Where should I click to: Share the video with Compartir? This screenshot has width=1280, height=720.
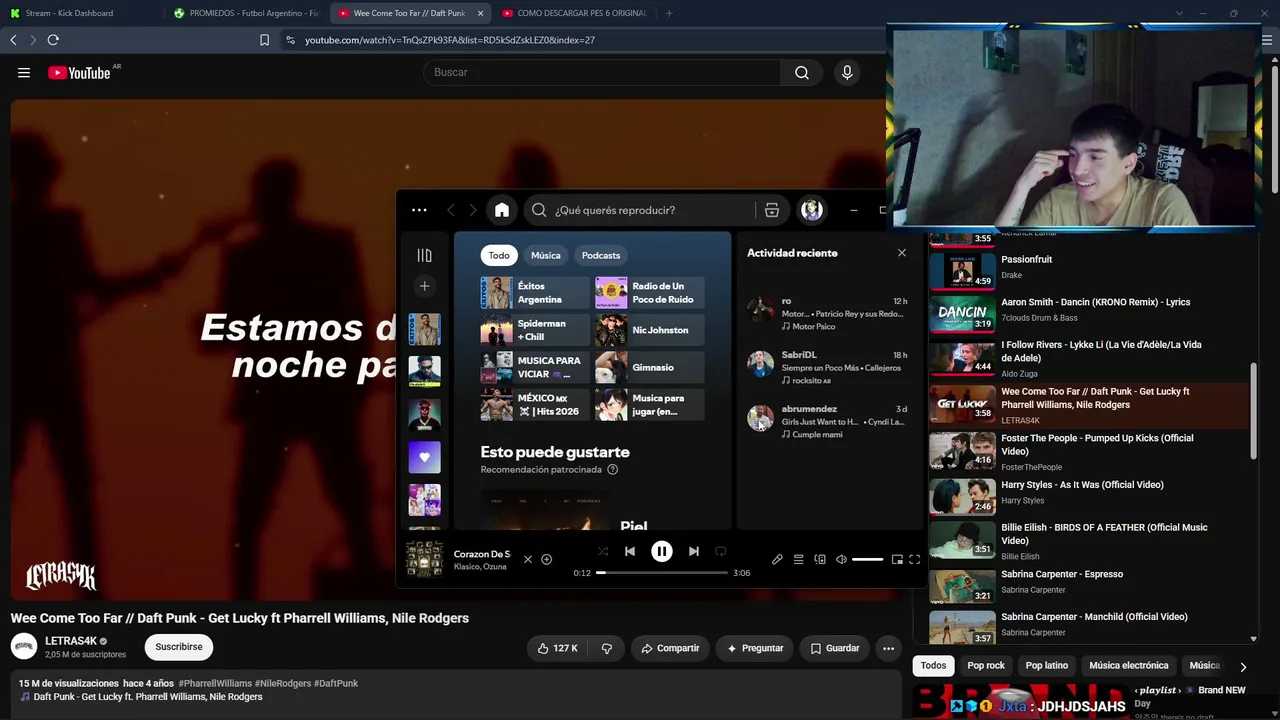pos(670,648)
